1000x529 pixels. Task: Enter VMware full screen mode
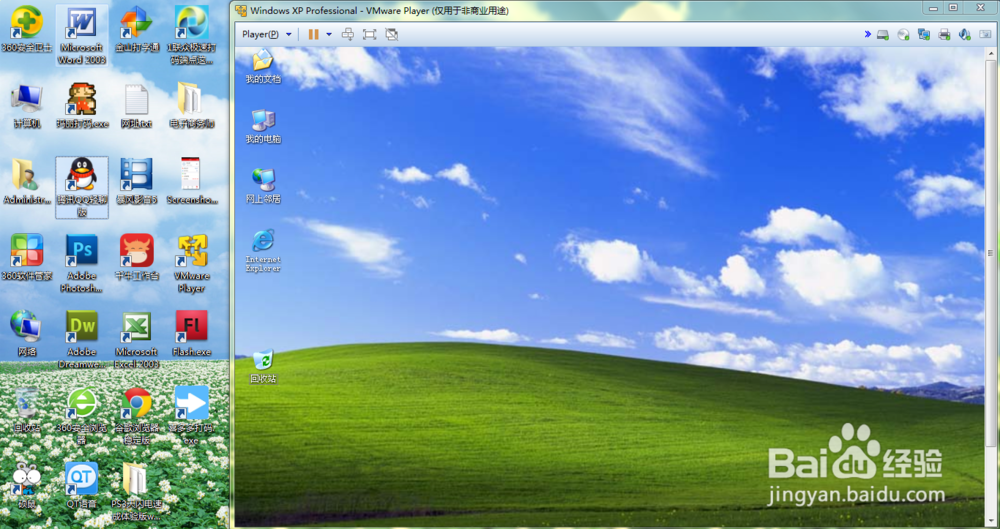(369, 34)
